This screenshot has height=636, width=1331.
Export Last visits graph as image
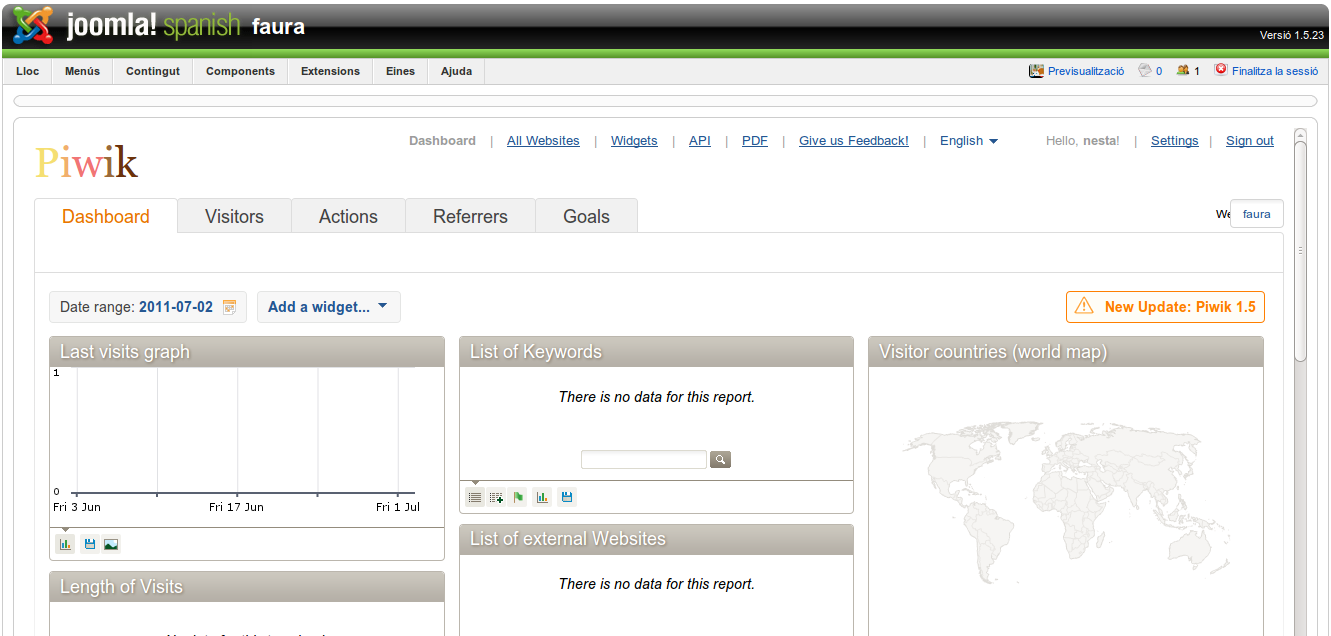111,544
